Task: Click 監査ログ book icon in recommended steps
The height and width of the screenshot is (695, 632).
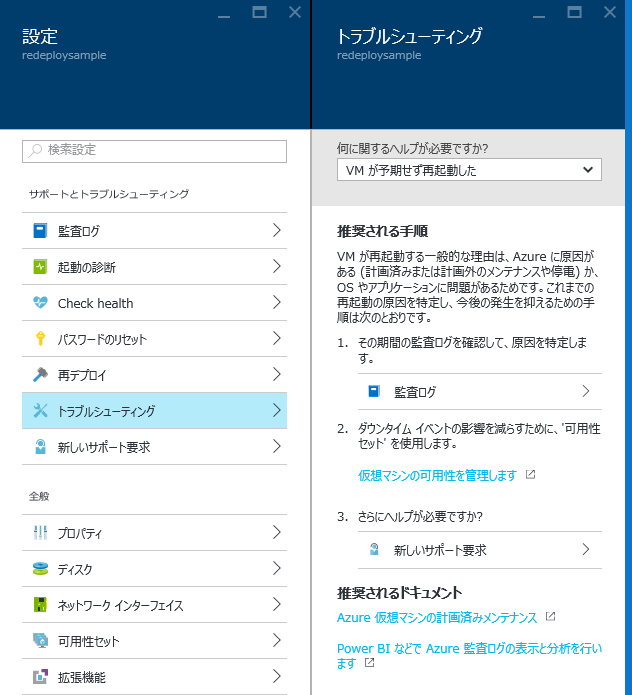Action: pyautogui.click(x=374, y=391)
